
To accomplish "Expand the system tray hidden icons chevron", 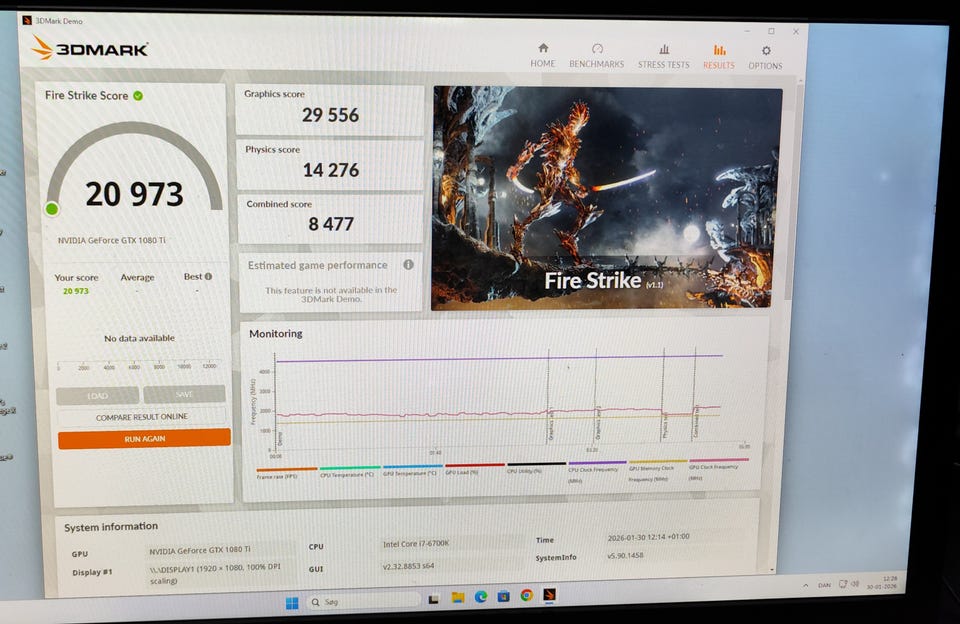I will (806, 585).
